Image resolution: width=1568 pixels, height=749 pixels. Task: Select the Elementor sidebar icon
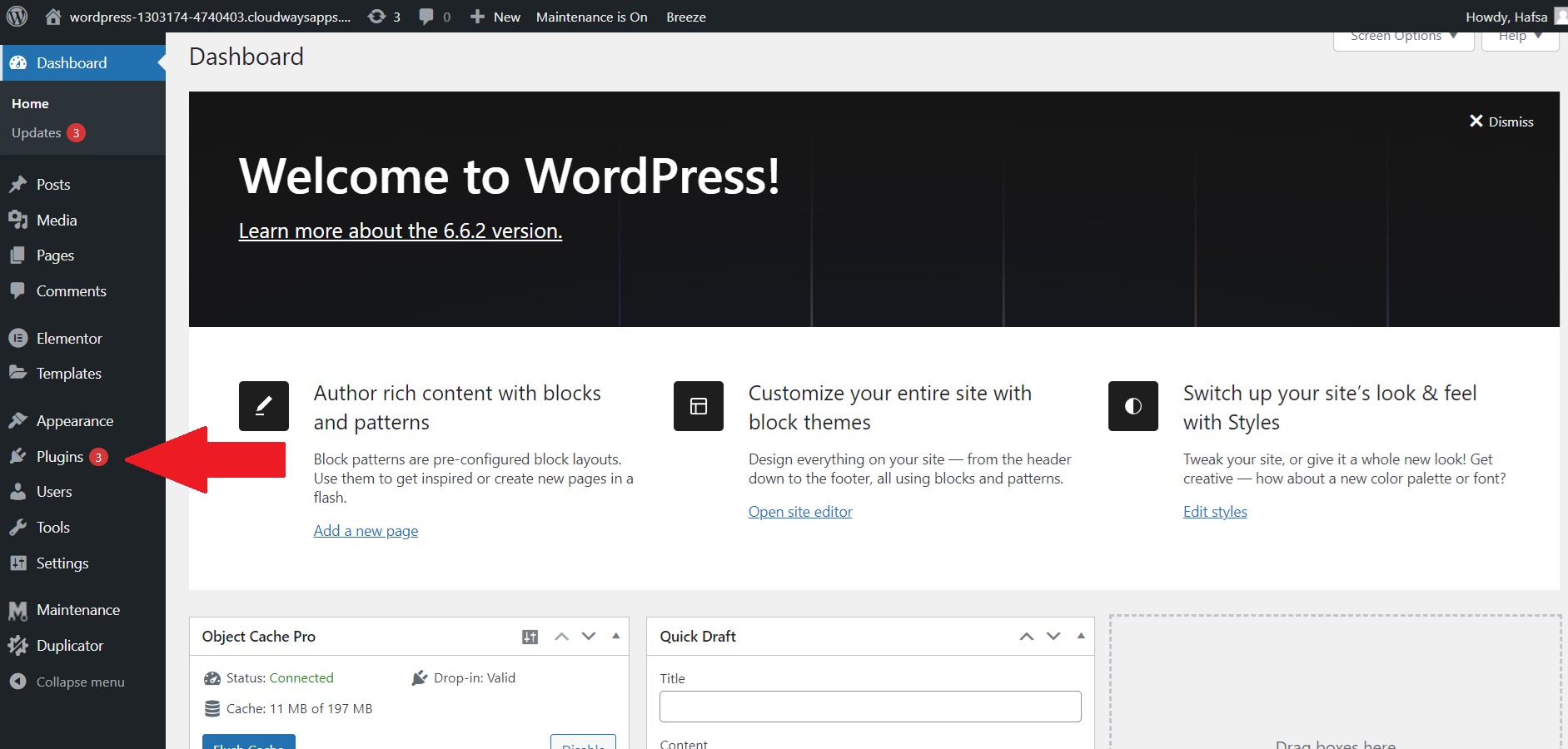tap(19, 338)
